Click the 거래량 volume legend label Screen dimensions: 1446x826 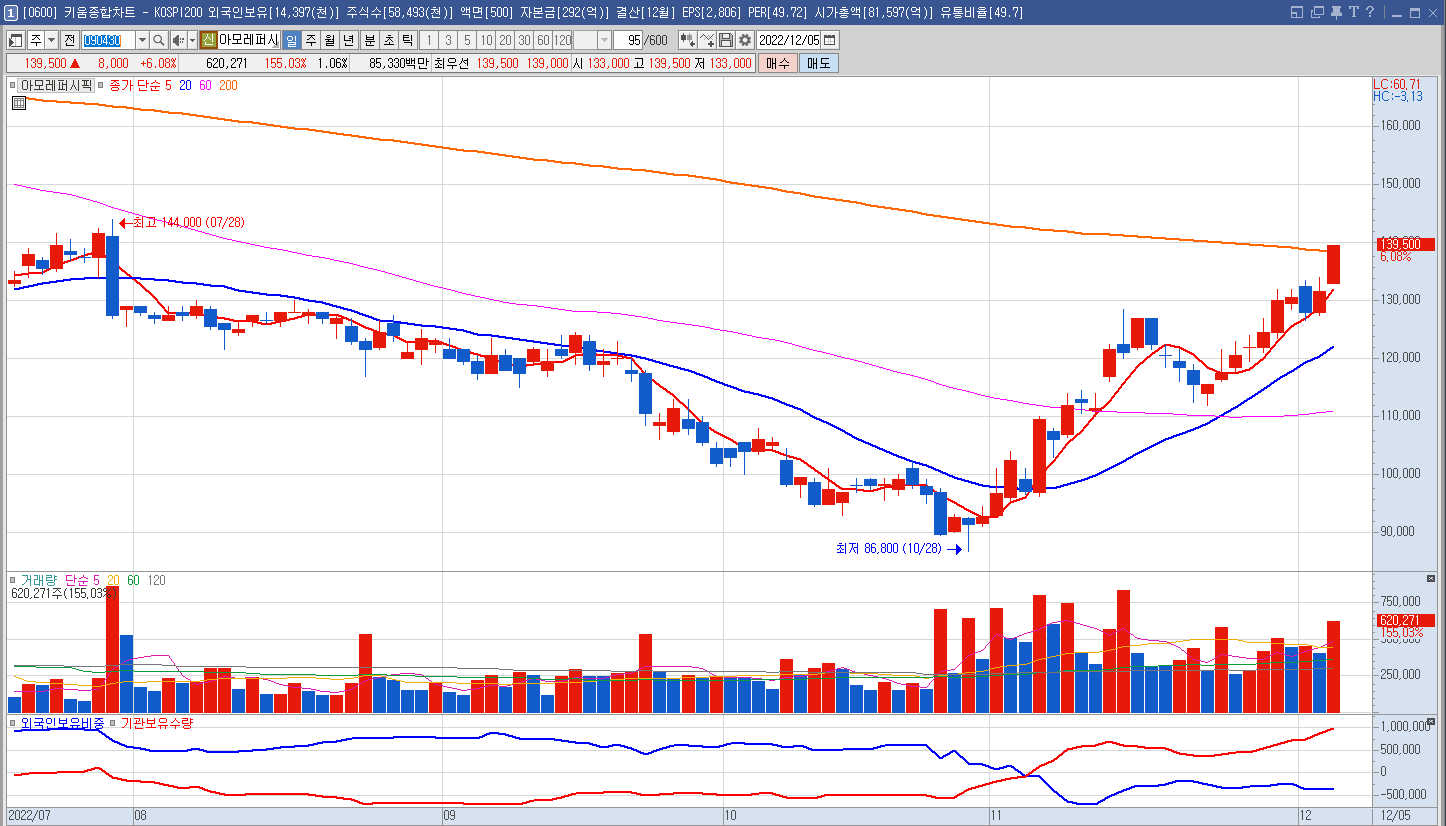(39, 580)
